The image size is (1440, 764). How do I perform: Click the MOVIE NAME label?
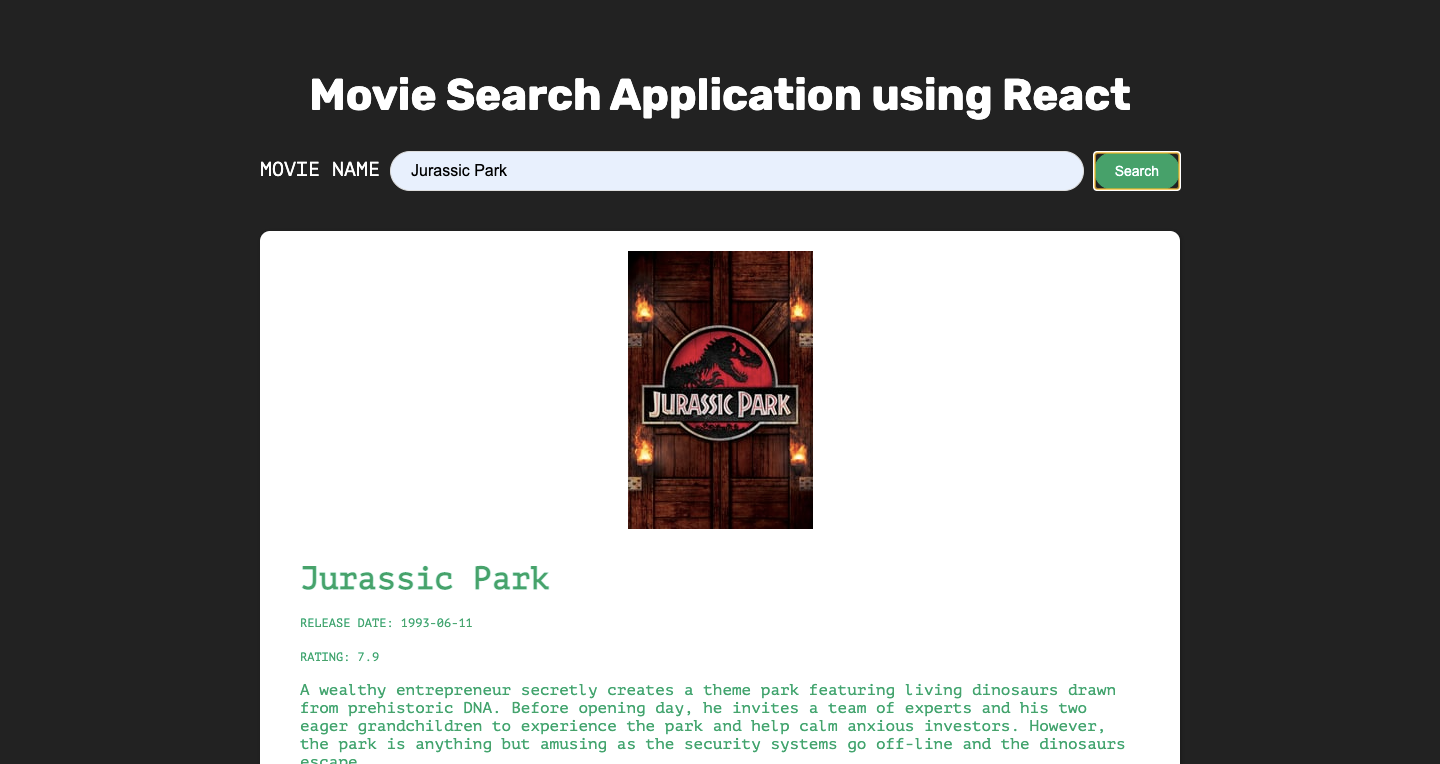320,170
